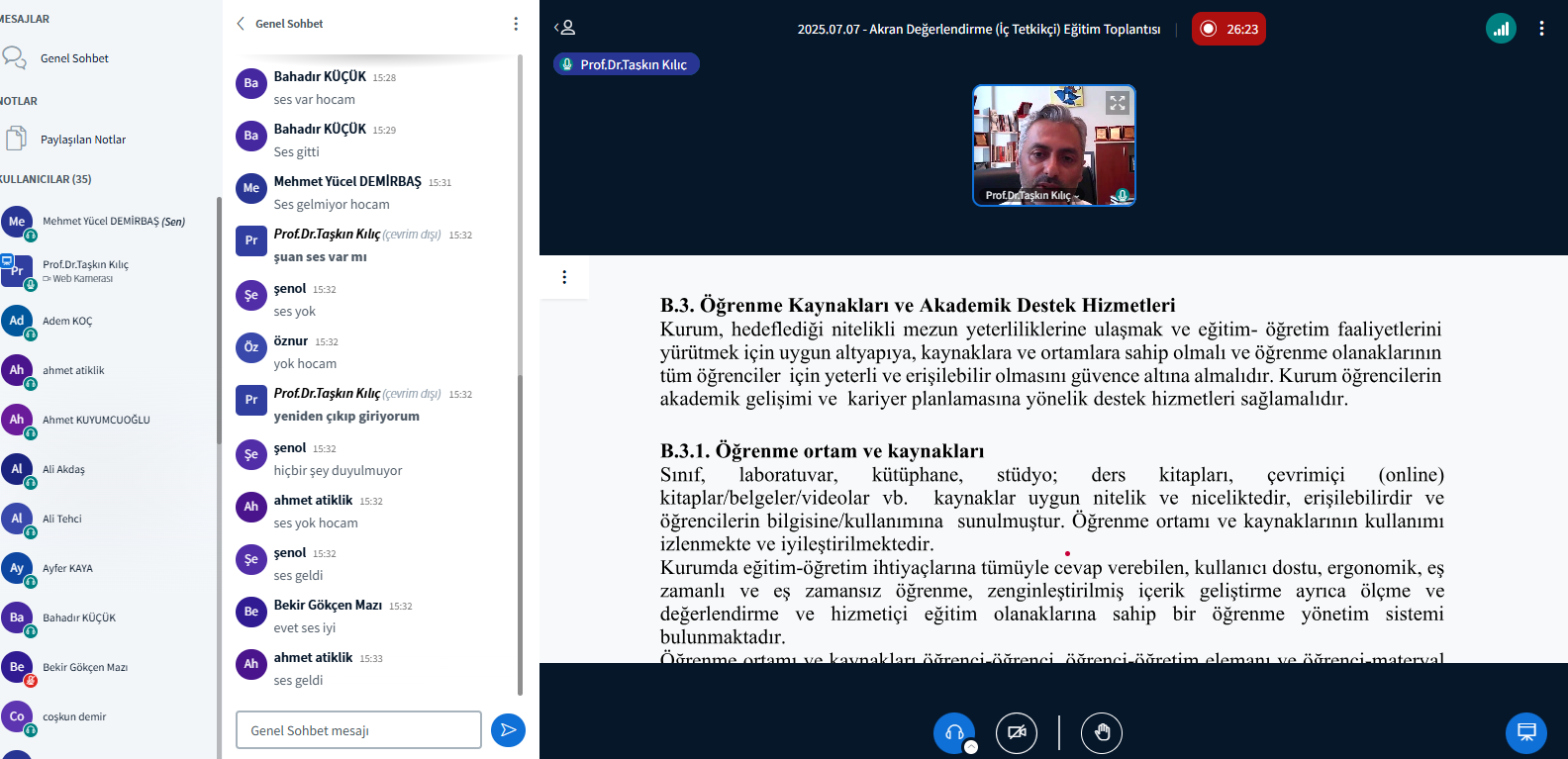Click the Prof.Dr.Taşkın Kılıç talking indicator

tap(626, 64)
